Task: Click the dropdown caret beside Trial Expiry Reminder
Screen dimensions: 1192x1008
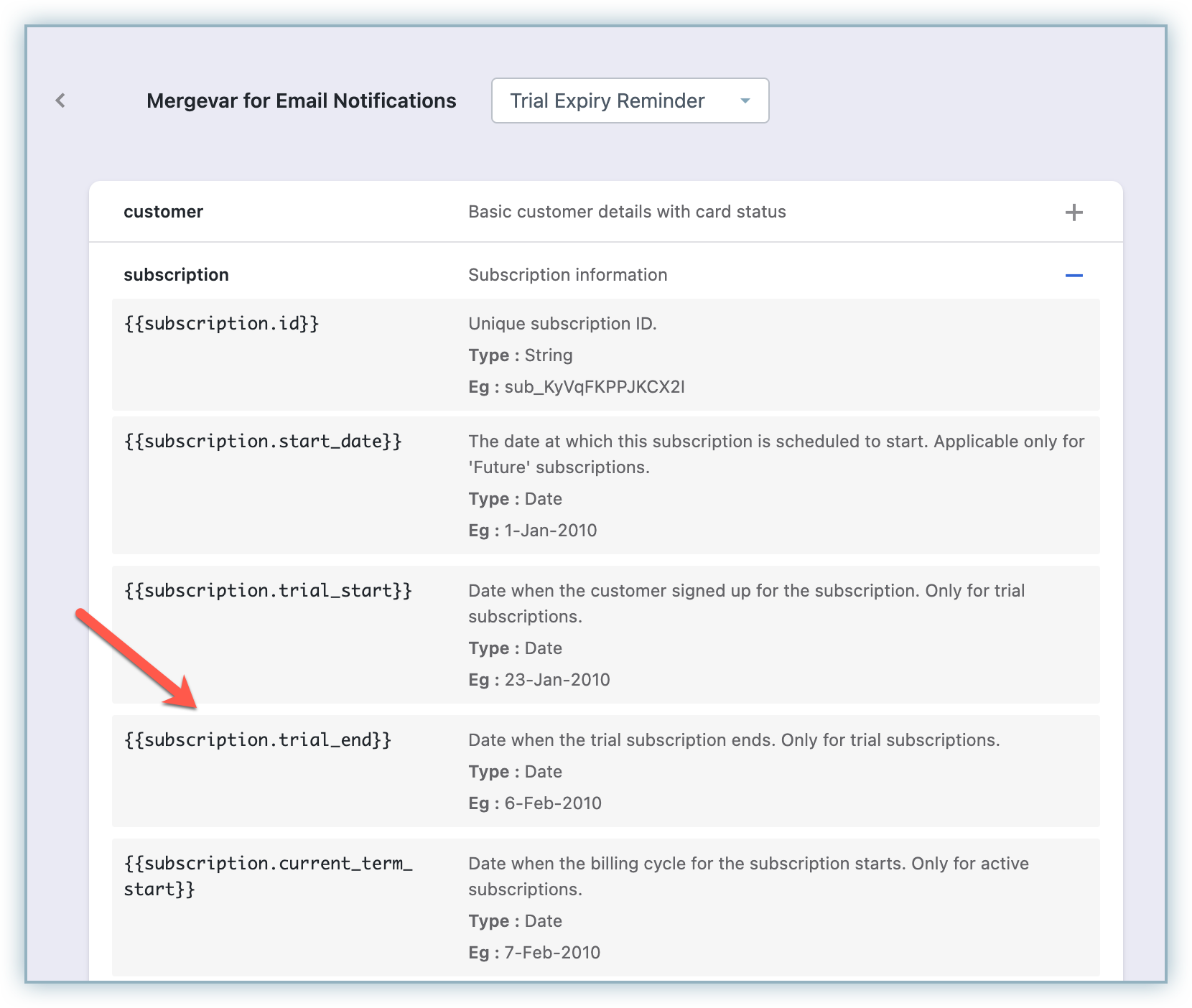Action: point(745,101)
